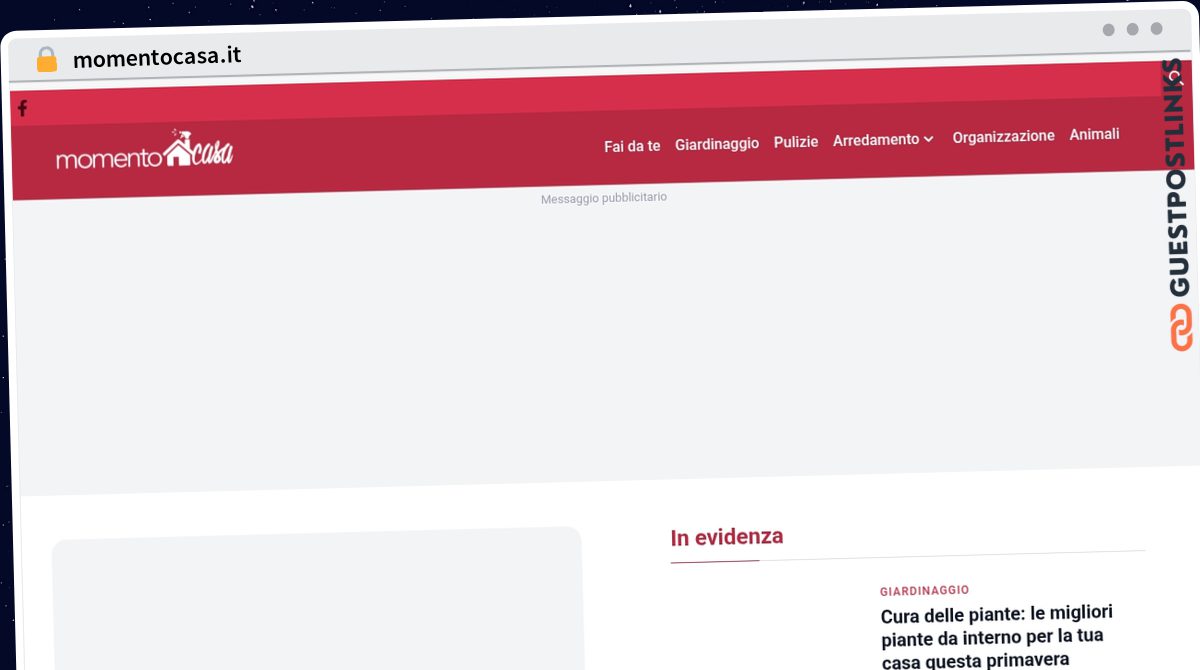Open the Fai da te menu
Screen dimensions: 1200x670
pos(632,146)
